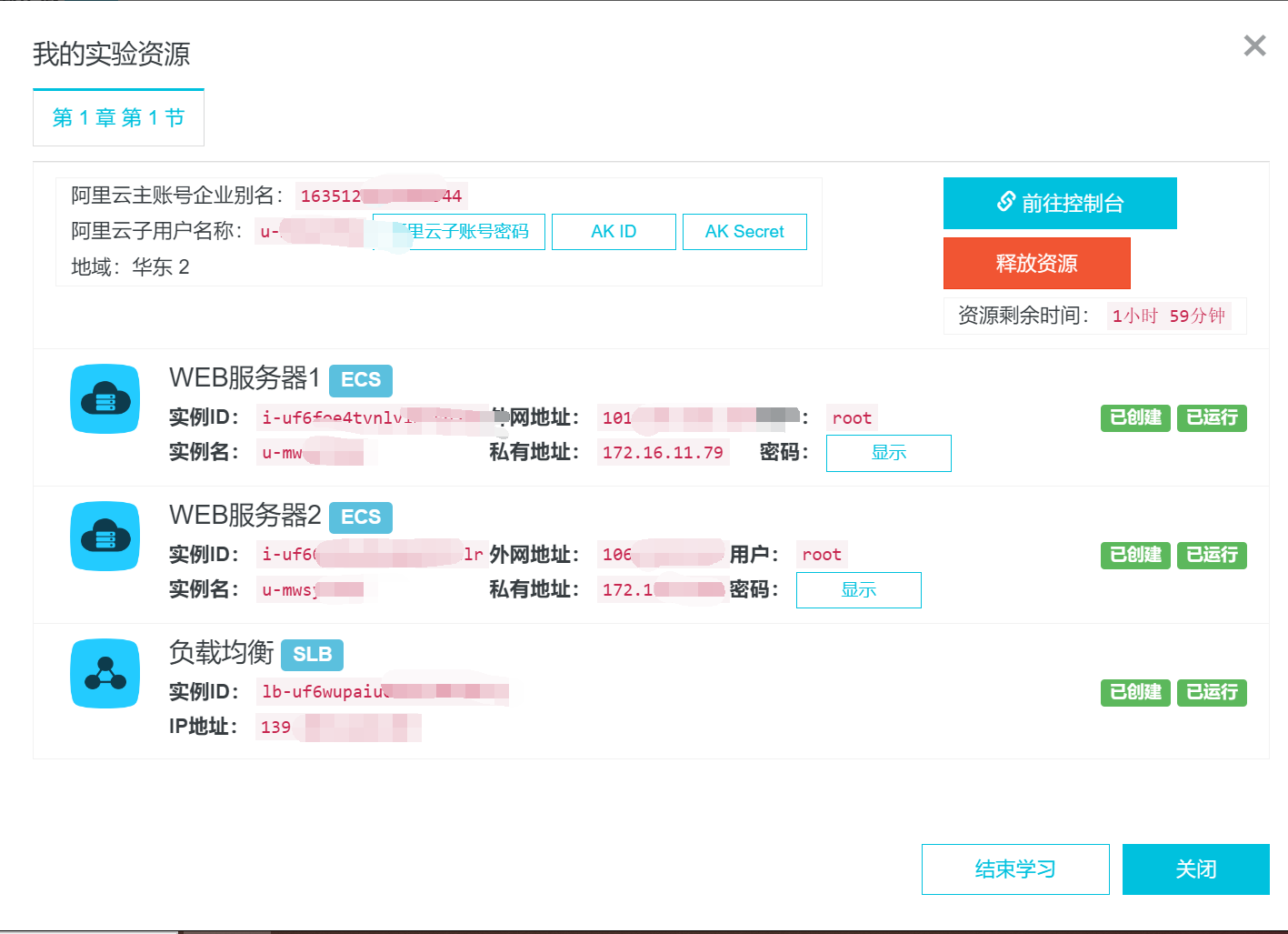Click the WEB服务器2 heading

coord(245,516)
